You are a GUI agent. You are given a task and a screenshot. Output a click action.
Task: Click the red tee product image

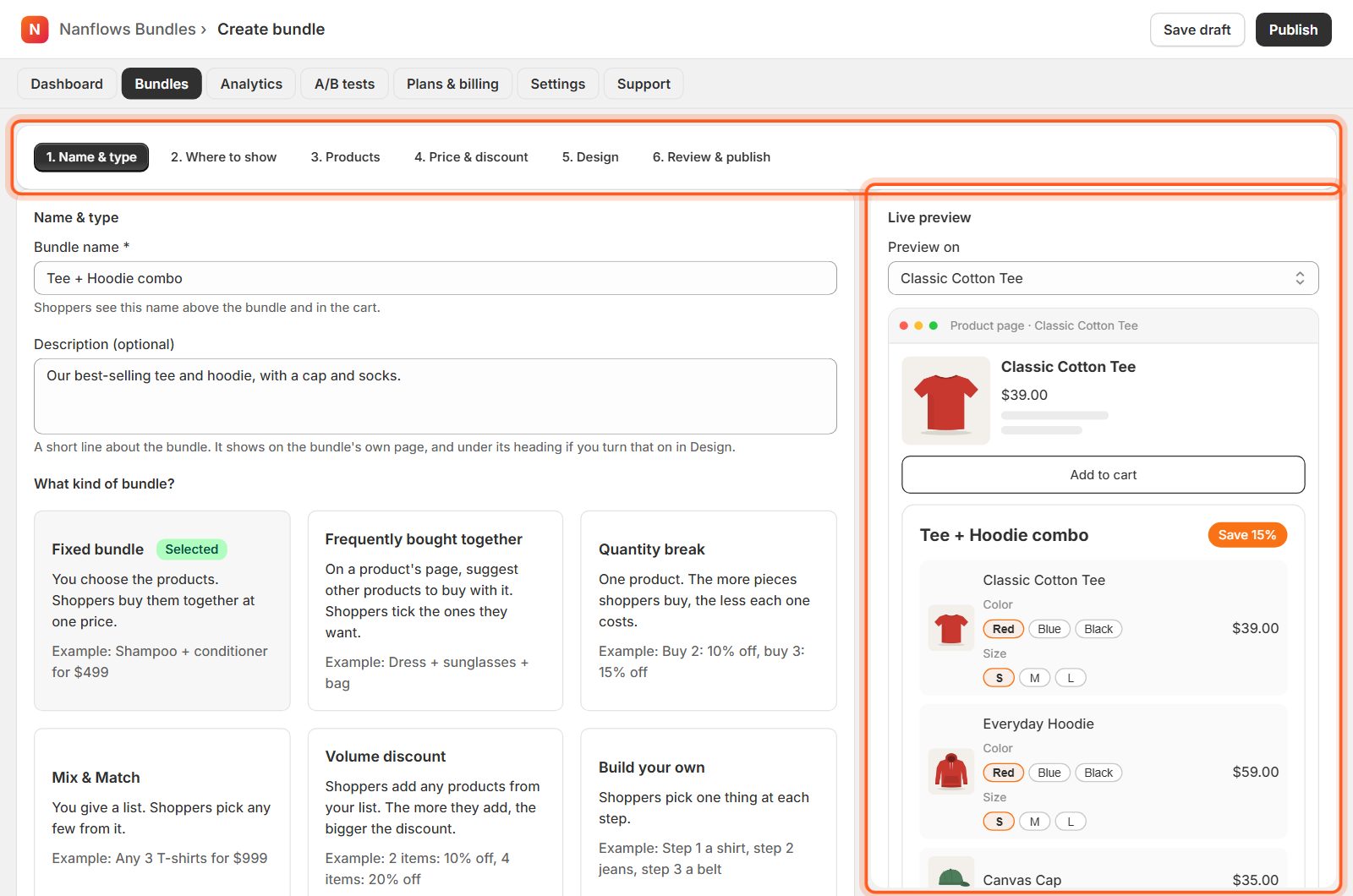point(945,401)
